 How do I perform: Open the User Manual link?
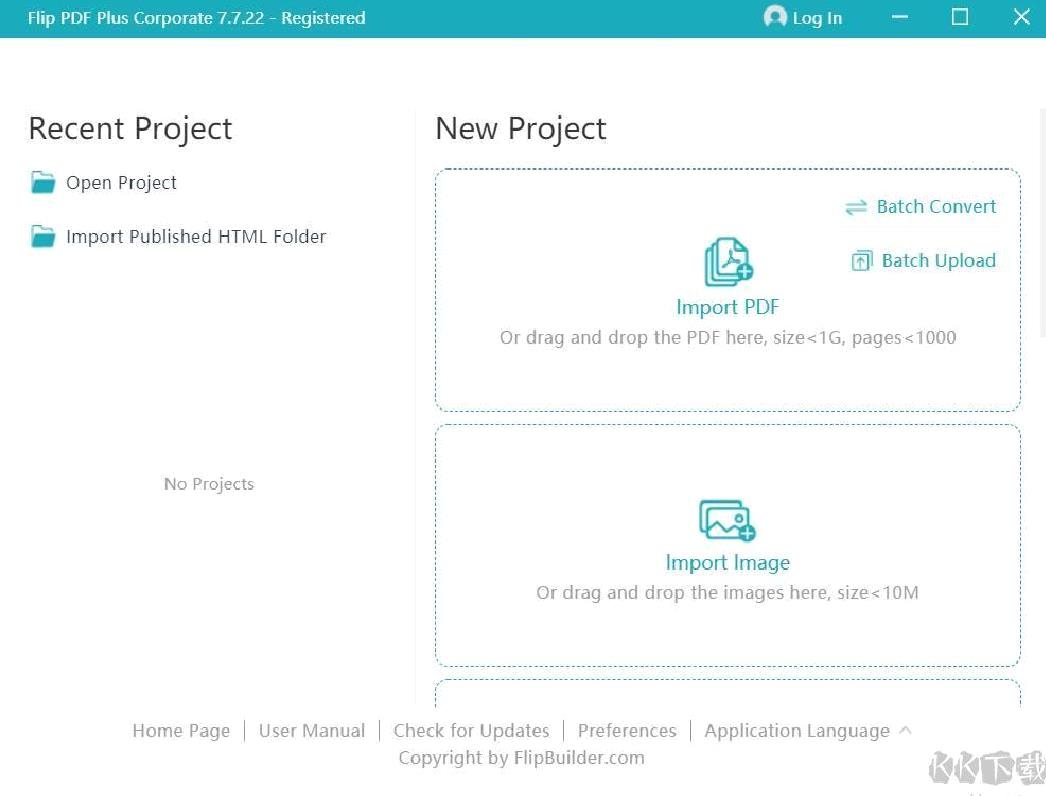coord(312,731)
